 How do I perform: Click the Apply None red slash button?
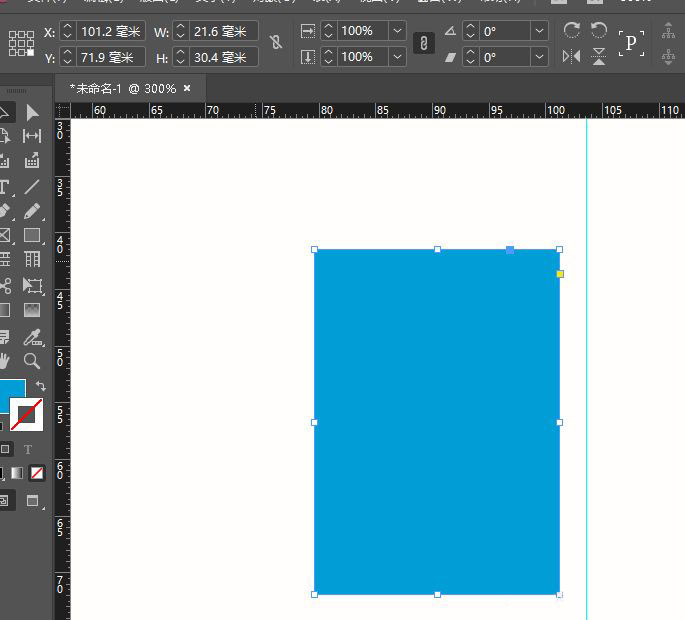37,472
